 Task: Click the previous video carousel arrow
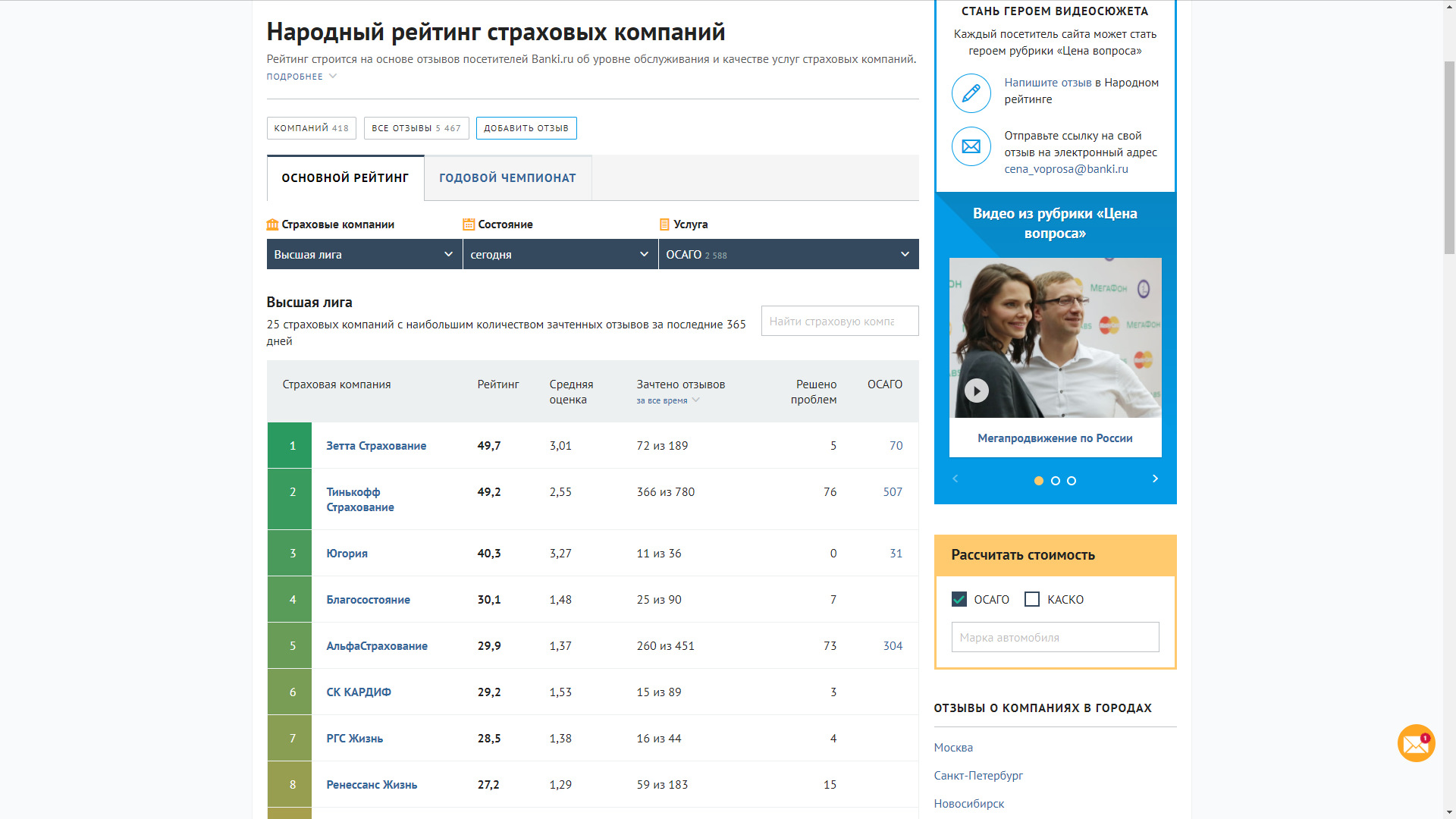[x=955, y=479]
